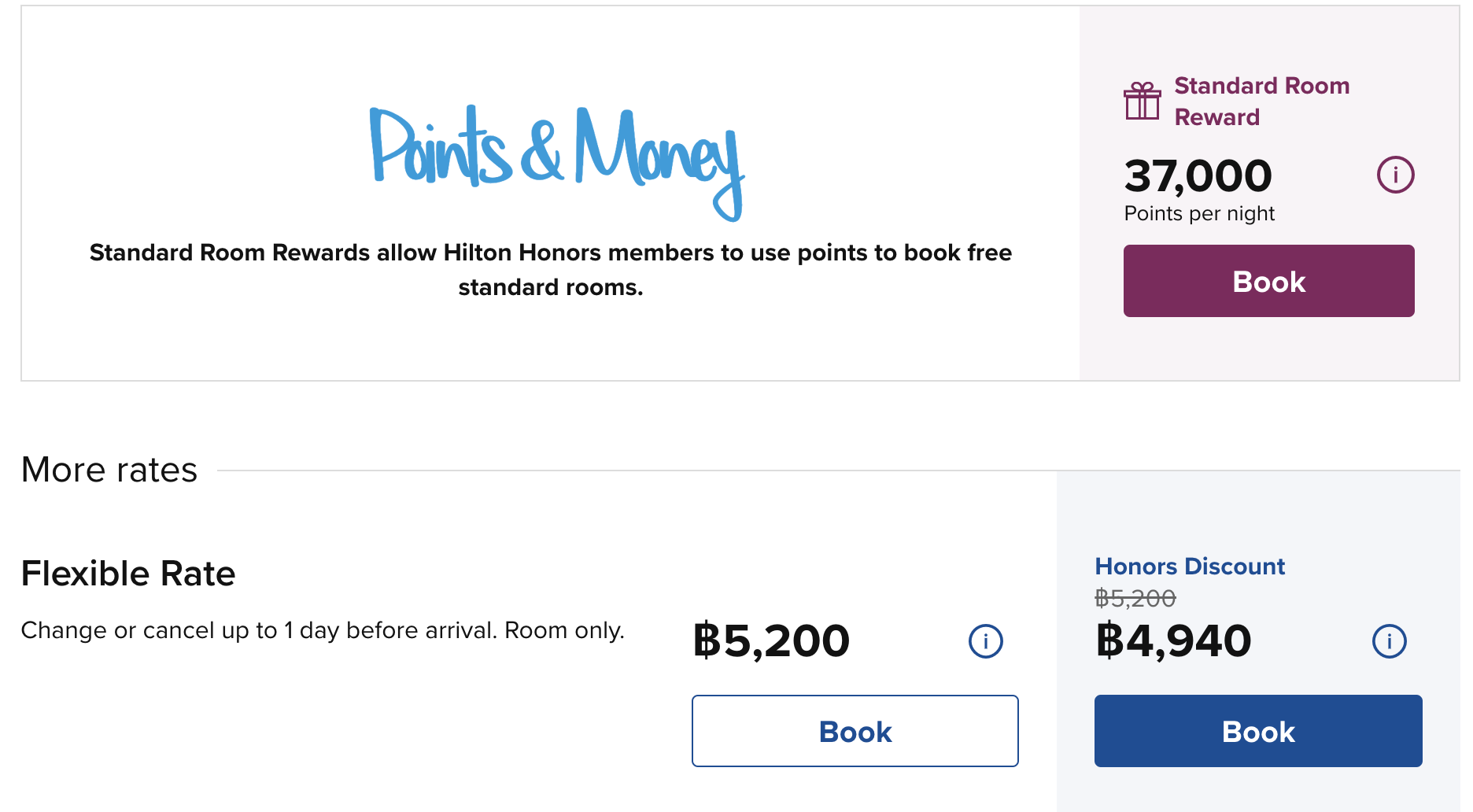Click the Points & Money handwritten logo
Viewport: 1473px width, 812px height.
557,161
